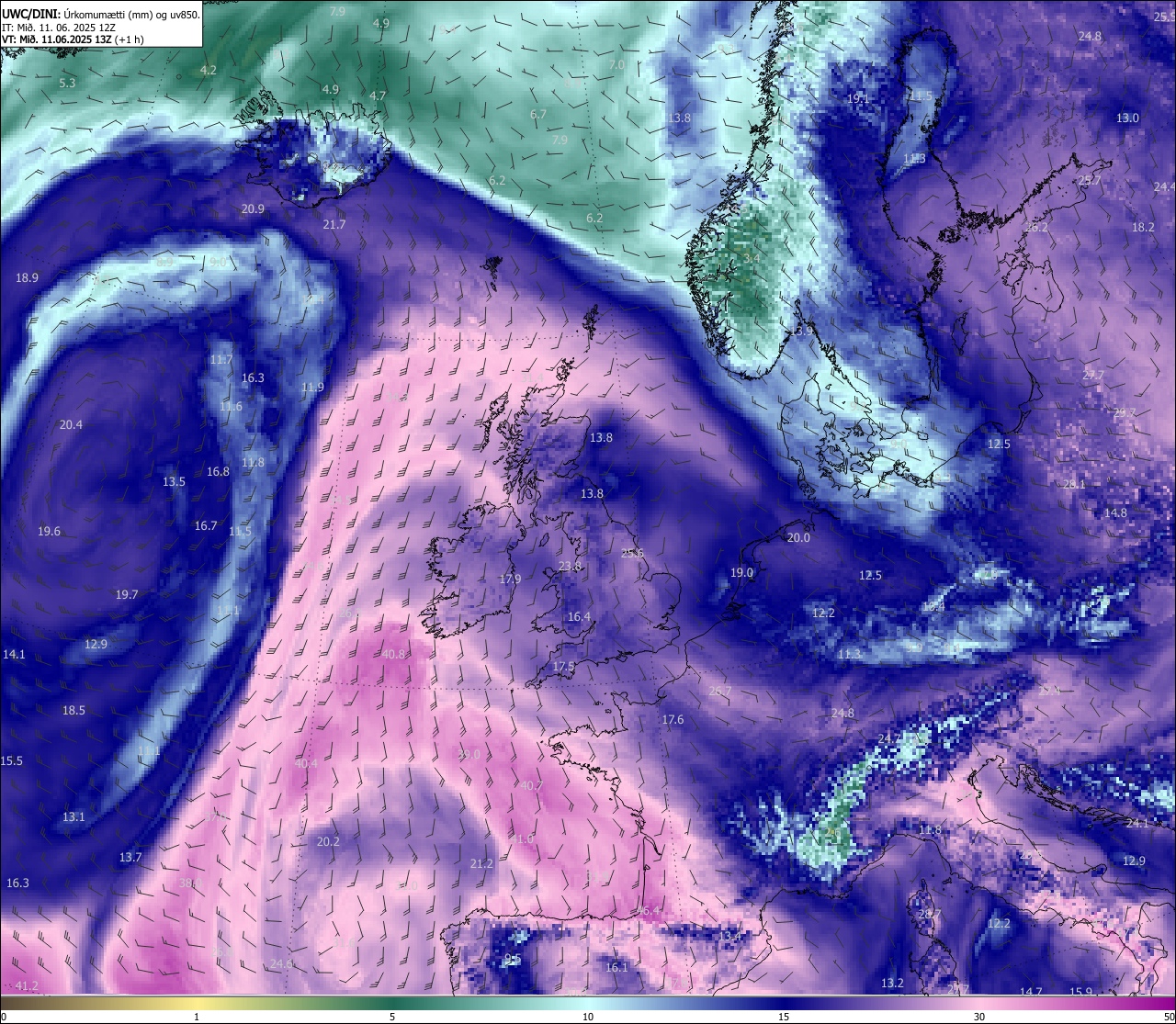
Task: Click the 15.9 value on the map
Action: tap(1080, 991)
